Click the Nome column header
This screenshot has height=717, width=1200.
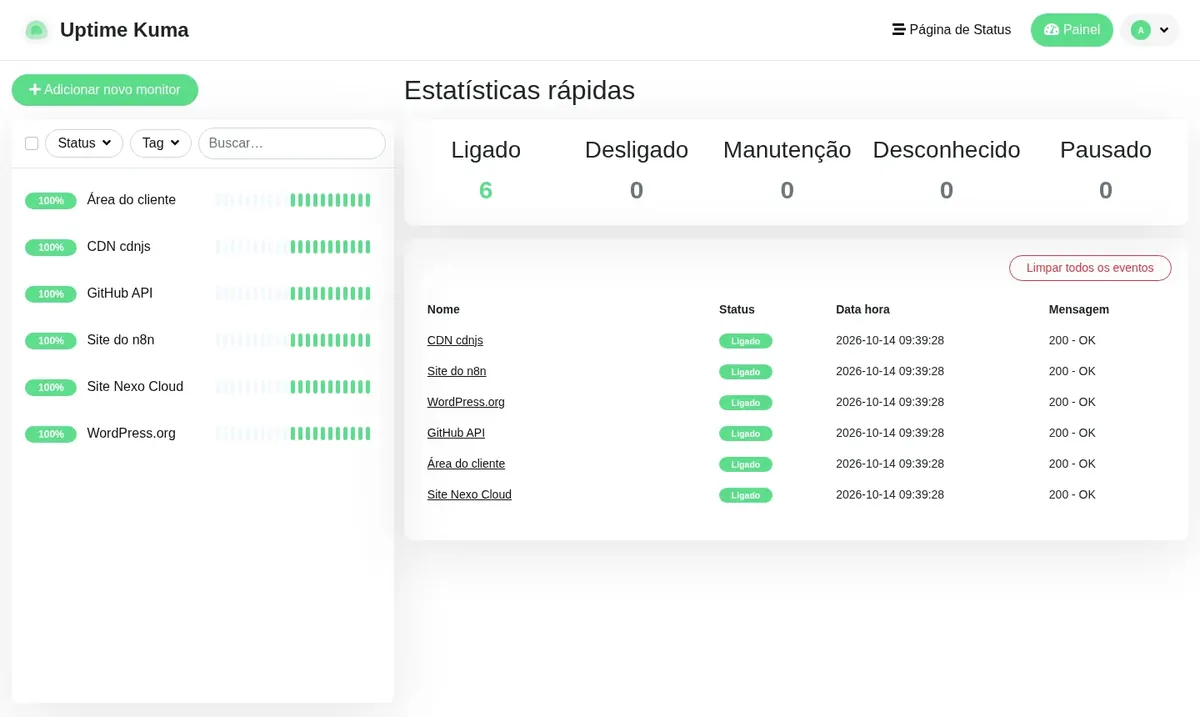[443, 309]
